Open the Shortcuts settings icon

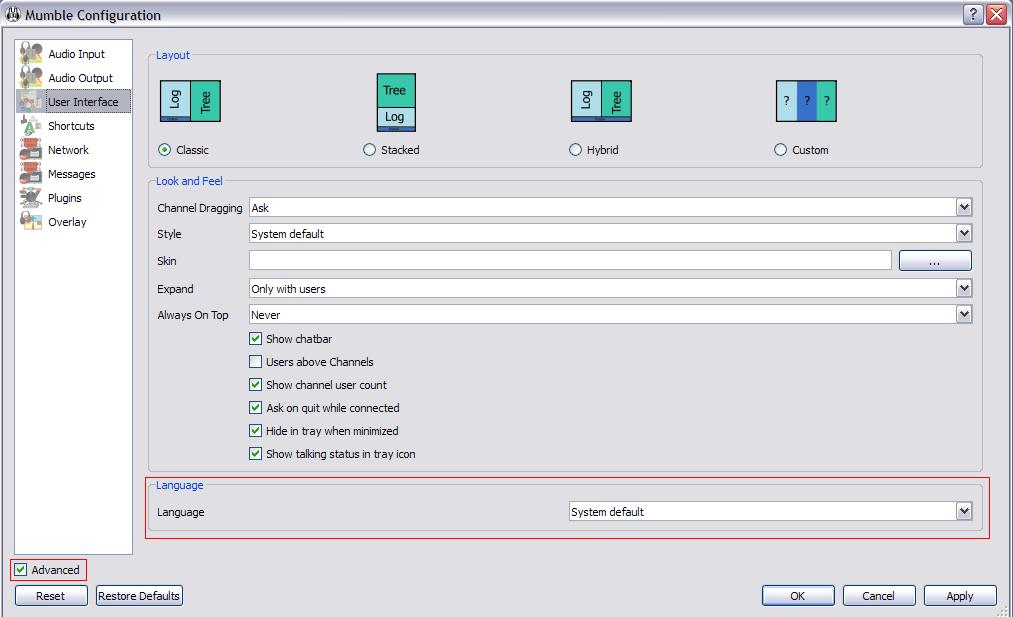coord(31,126)
